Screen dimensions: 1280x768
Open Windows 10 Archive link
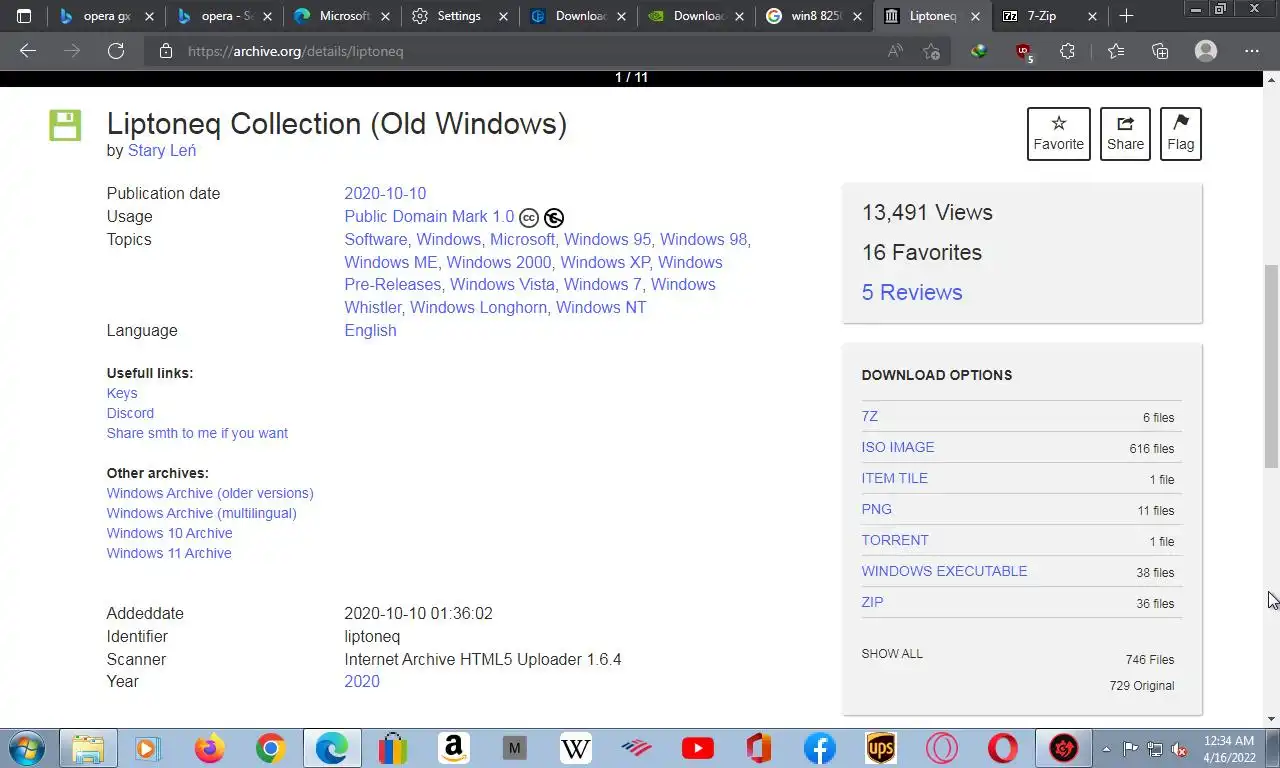[169, 533]
